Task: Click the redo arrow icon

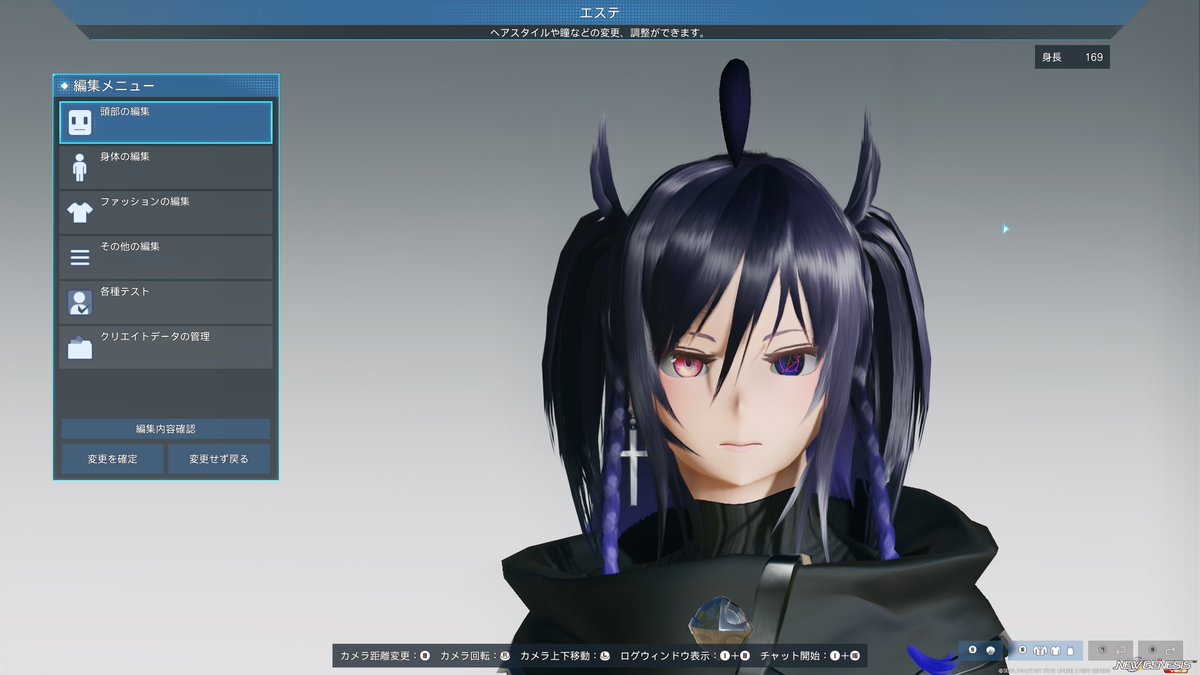Action: pyautogui.click(x=1172, y=650)
